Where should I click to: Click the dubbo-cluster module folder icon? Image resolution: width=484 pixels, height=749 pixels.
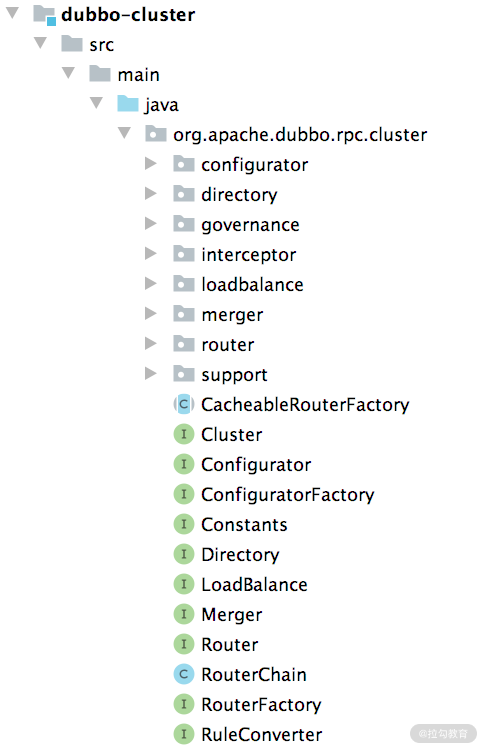pos(44,15)
